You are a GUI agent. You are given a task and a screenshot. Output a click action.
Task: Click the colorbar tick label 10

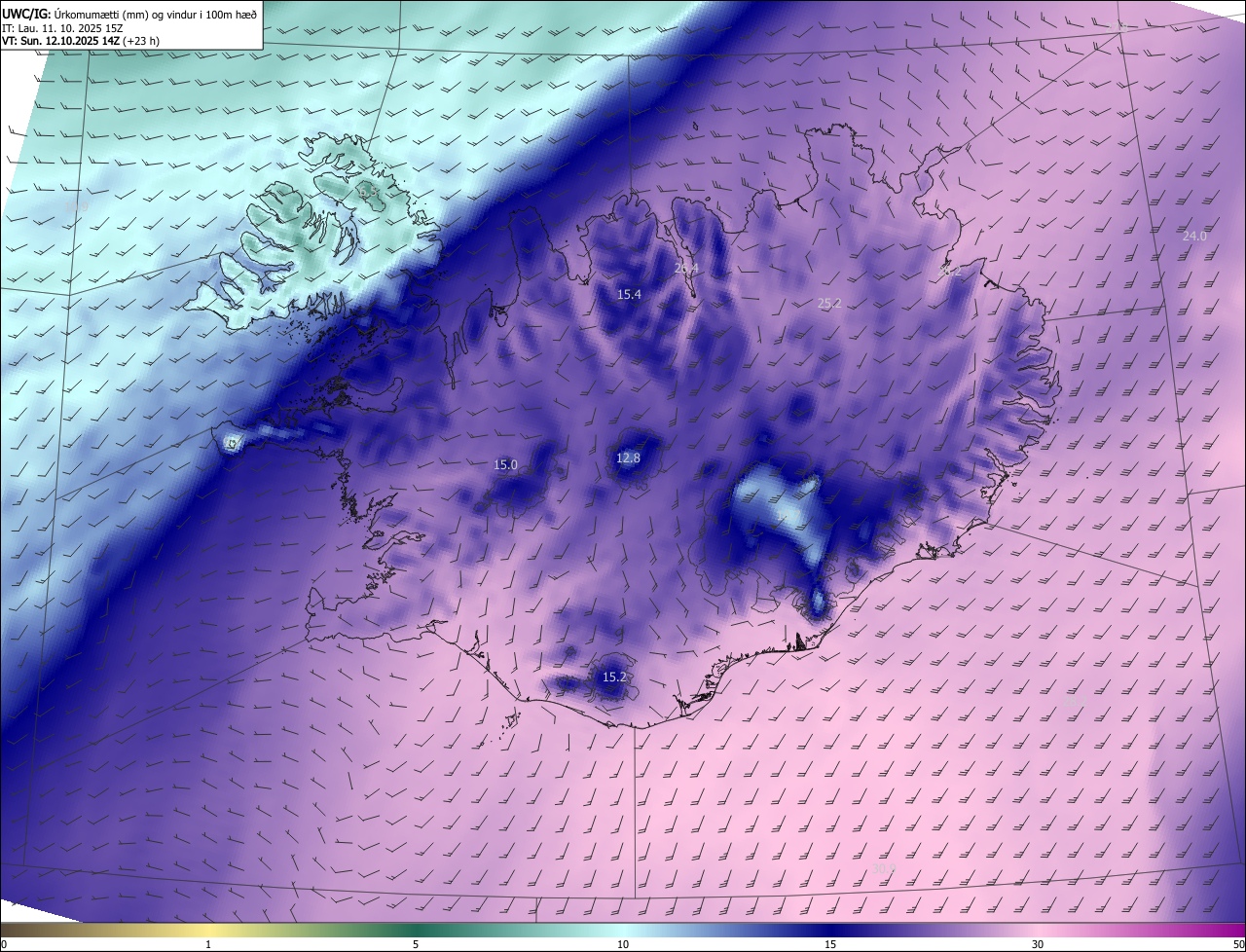623,944
